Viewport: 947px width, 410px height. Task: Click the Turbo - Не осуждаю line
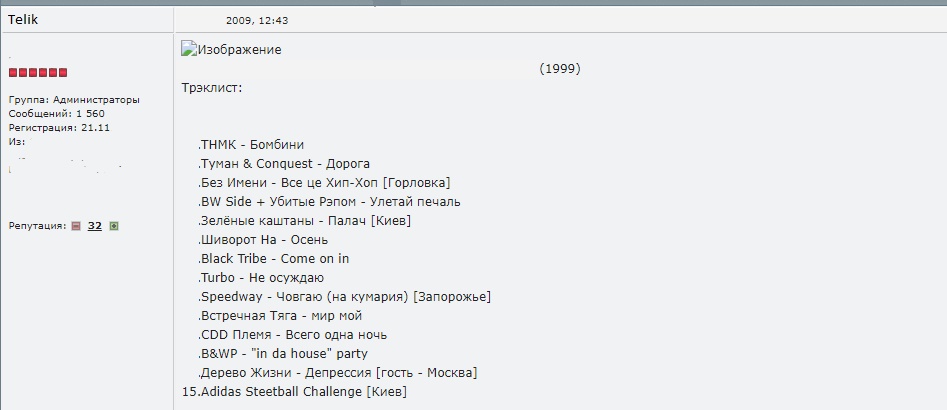[x=261, y=278]
